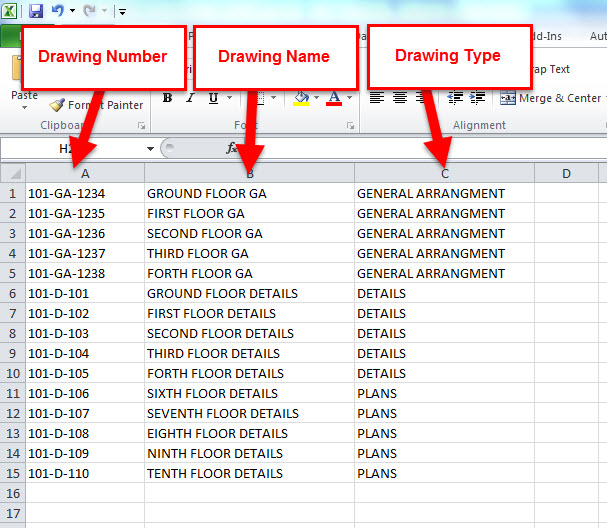
Task: Select PLANS cell in row 11
Action: pos(444,393)
